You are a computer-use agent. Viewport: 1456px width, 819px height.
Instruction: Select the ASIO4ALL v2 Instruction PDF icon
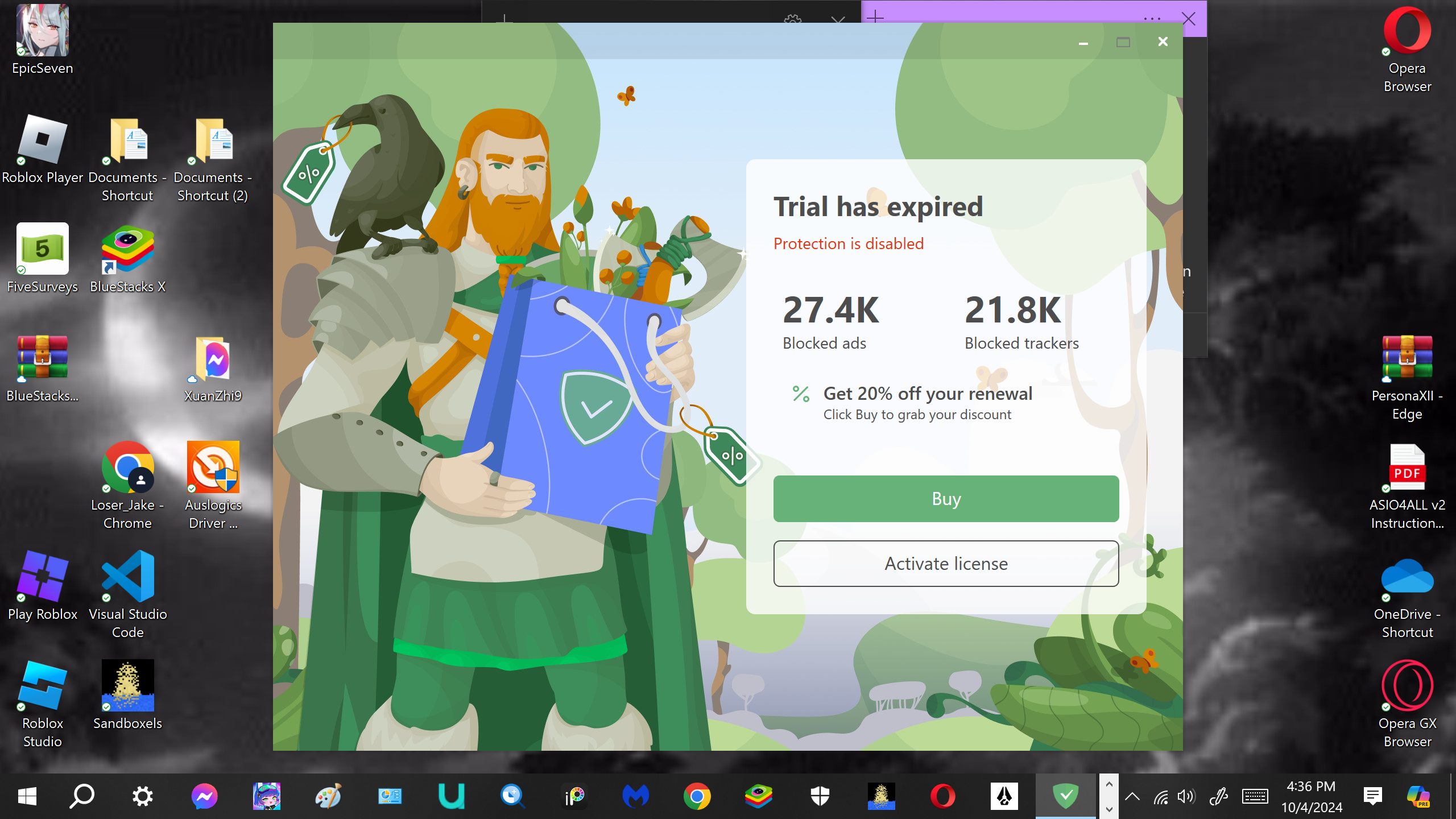coord(1408,486)
